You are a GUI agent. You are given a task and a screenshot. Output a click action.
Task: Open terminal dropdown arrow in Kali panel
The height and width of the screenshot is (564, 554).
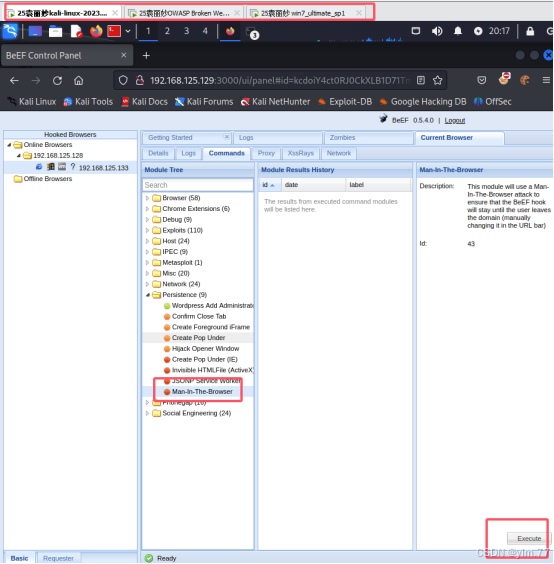click(128, 31)
